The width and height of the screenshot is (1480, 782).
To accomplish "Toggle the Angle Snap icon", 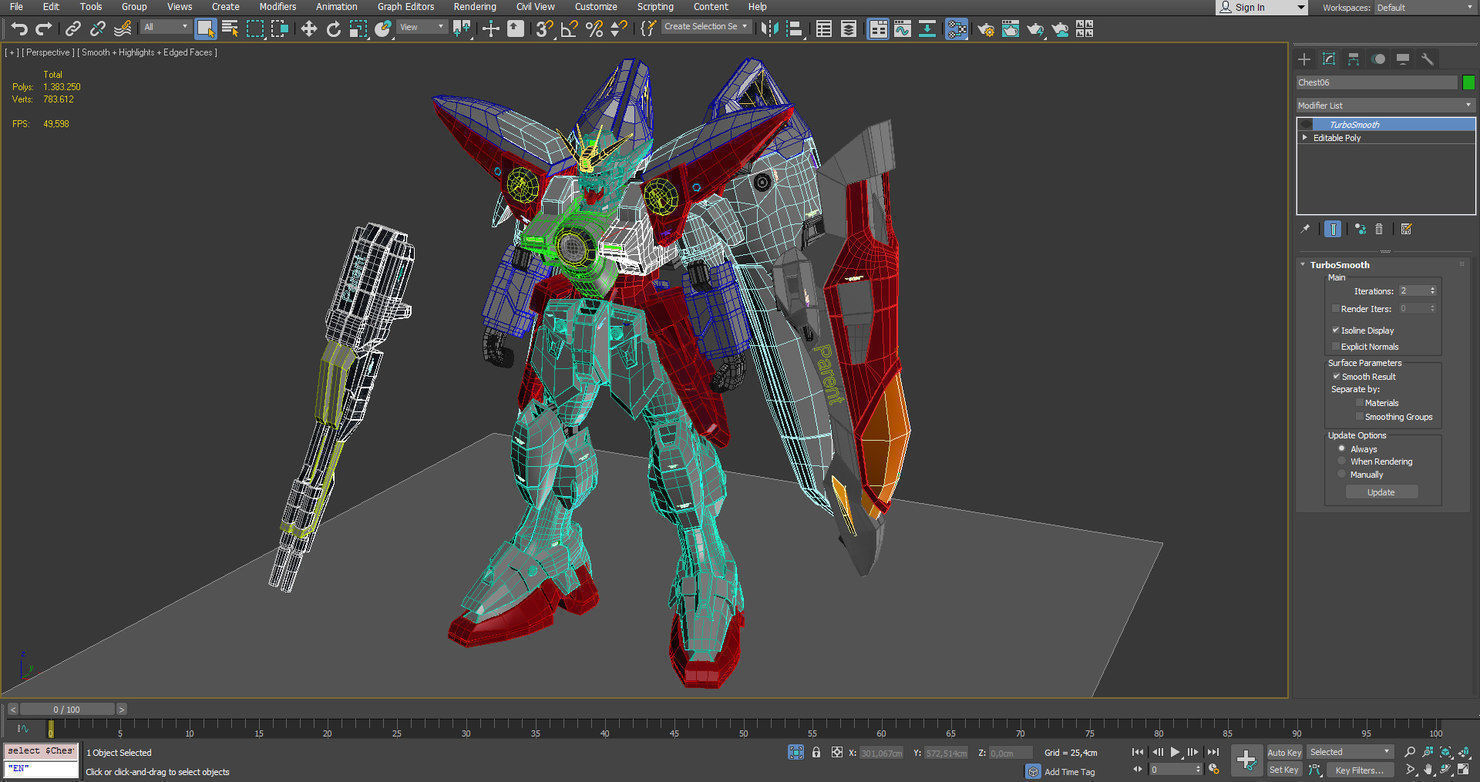I will (x=569, y=29).
